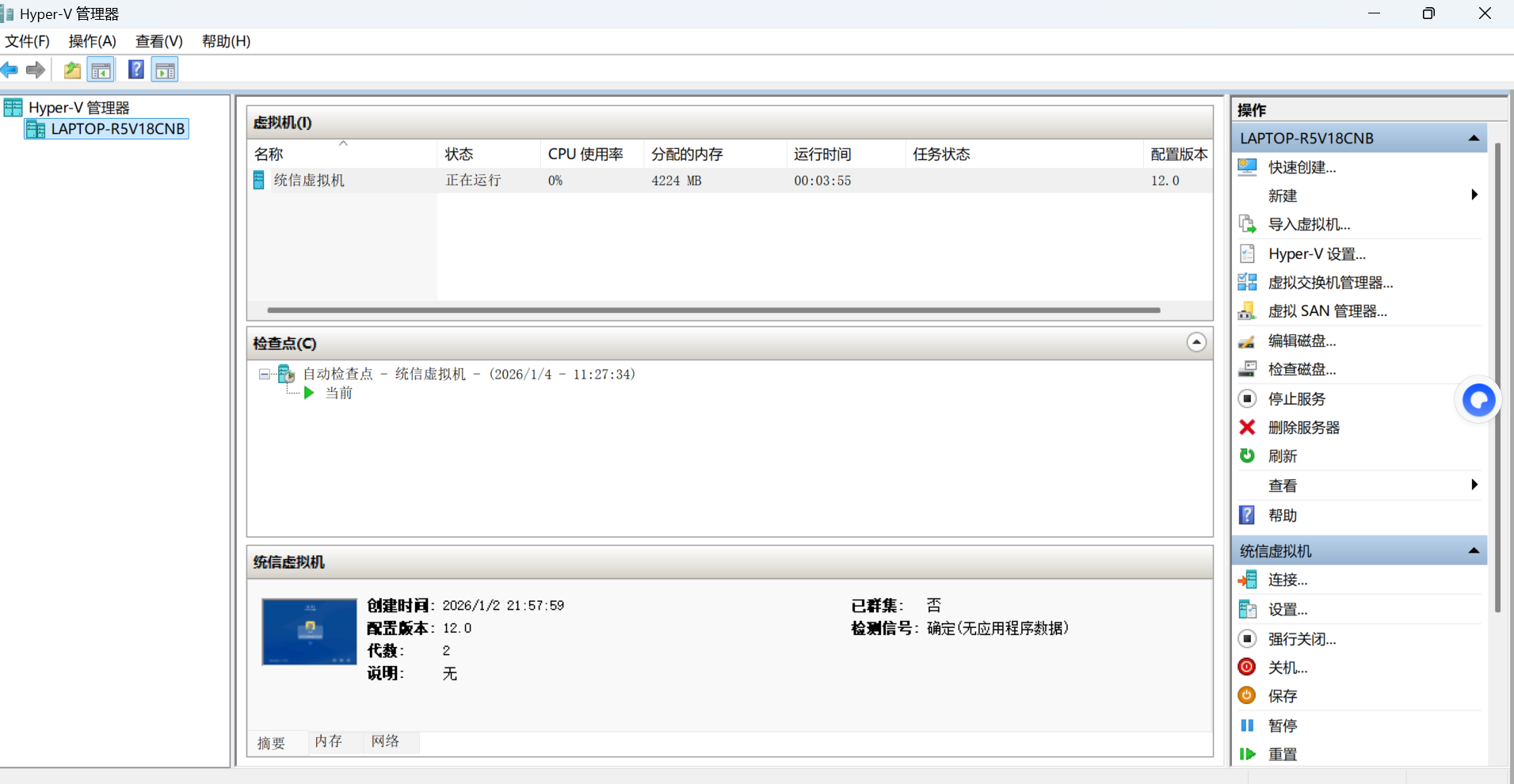This screenshot has width=1514, height=784.
Task: Open the 帮助(H) menu
Action: (x=227, y=41)
